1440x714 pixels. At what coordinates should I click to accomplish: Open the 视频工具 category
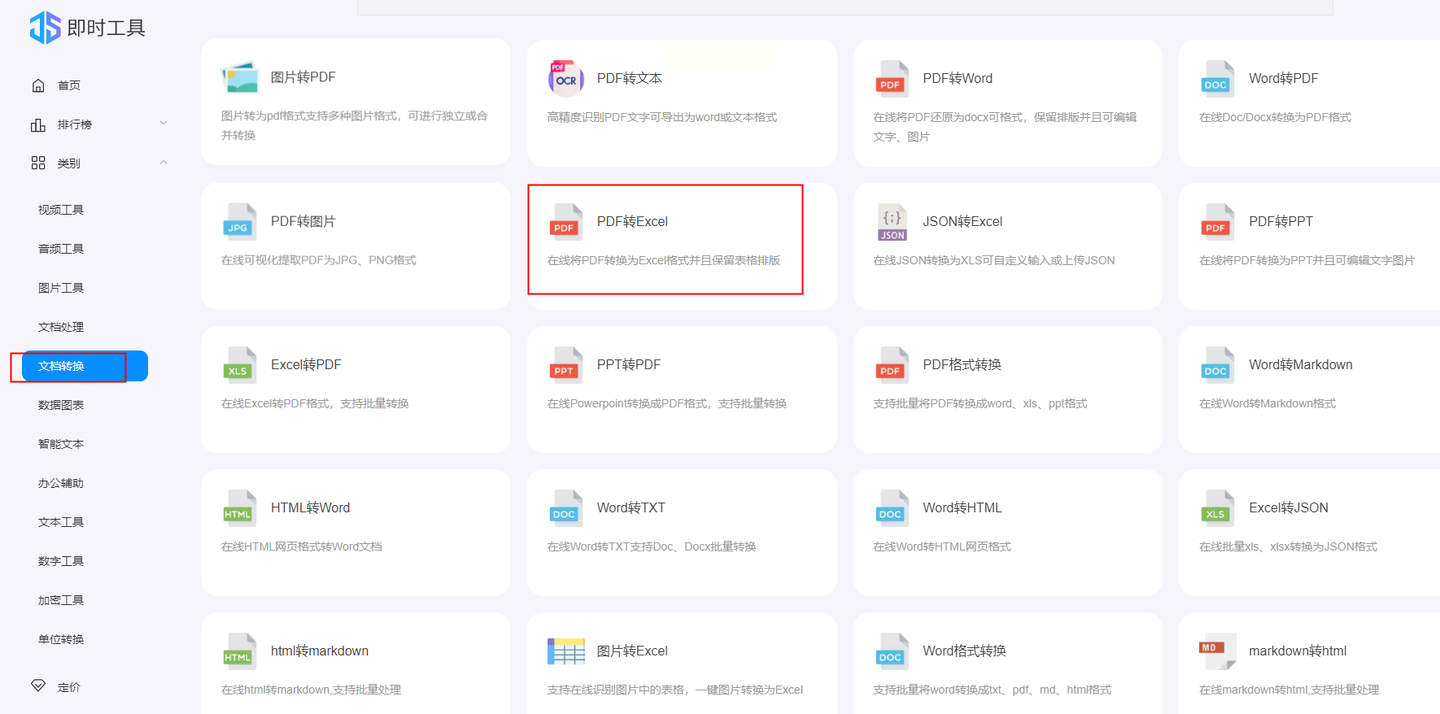click(x=61, y=210)
